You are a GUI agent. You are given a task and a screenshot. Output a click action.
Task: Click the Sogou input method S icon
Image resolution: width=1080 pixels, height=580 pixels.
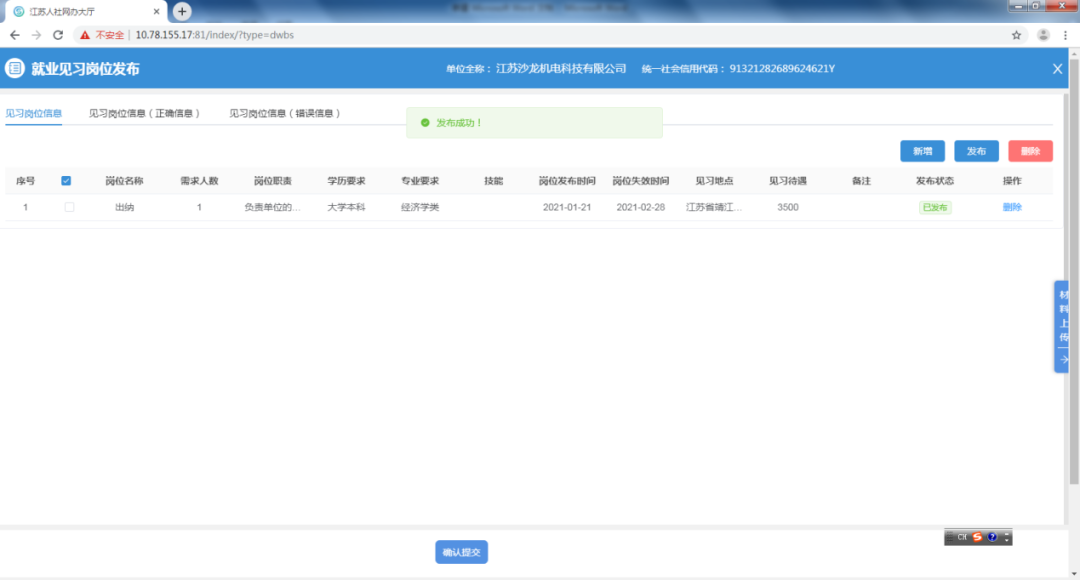click(977, 537)
